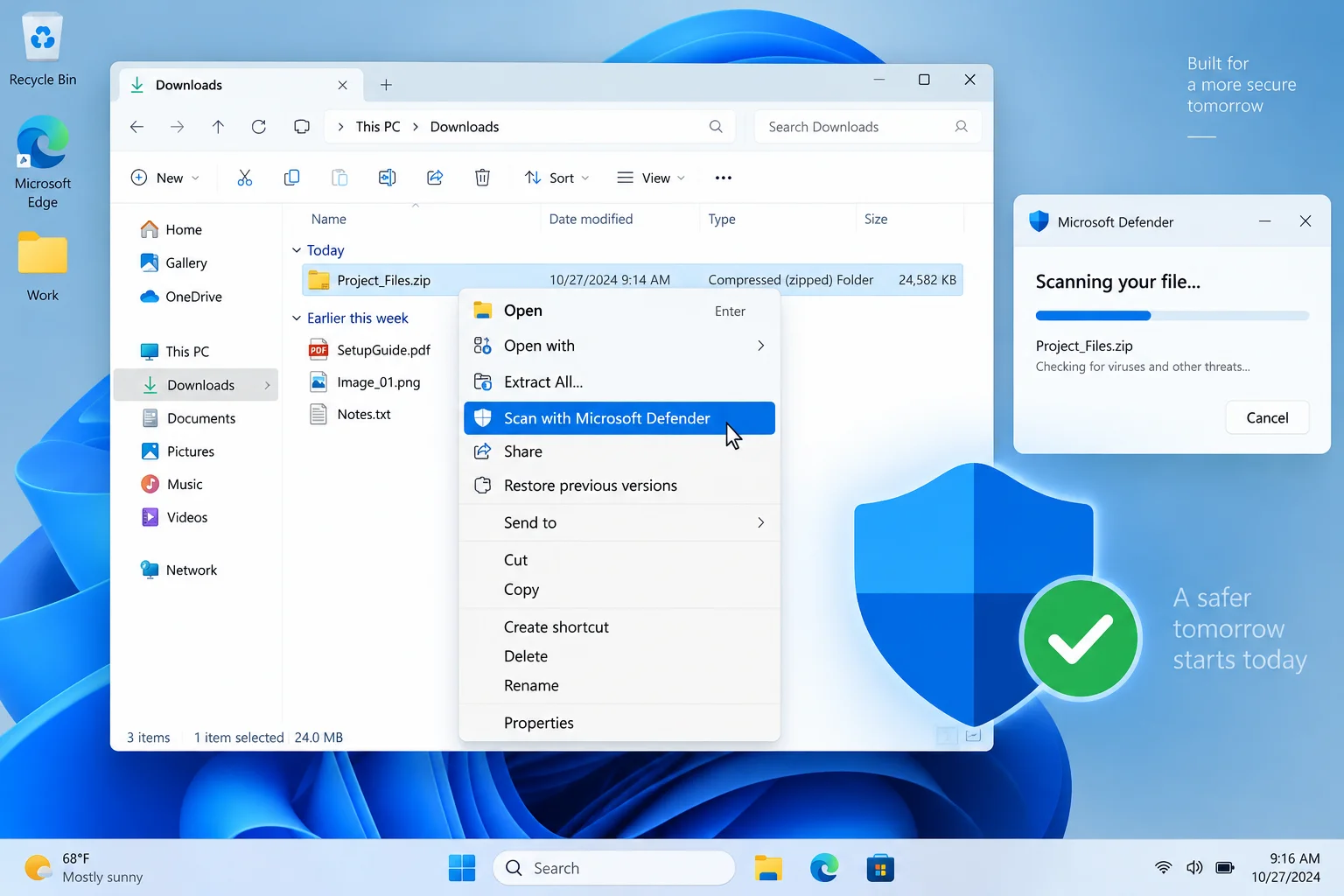
Task: Click the Defender scan progress bar
Action: (1172, 316)
